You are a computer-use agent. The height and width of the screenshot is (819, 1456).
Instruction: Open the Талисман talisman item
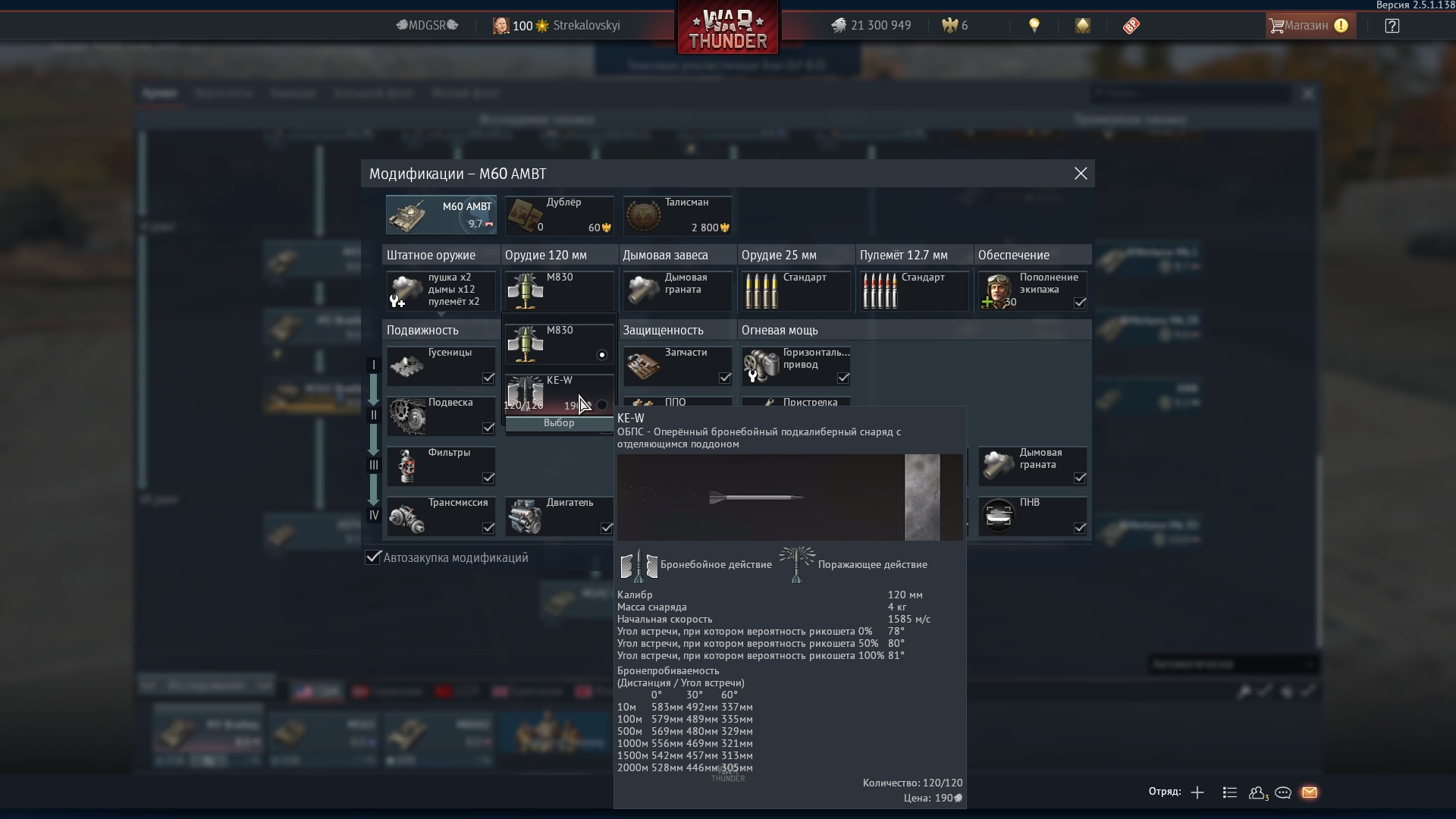678,215
